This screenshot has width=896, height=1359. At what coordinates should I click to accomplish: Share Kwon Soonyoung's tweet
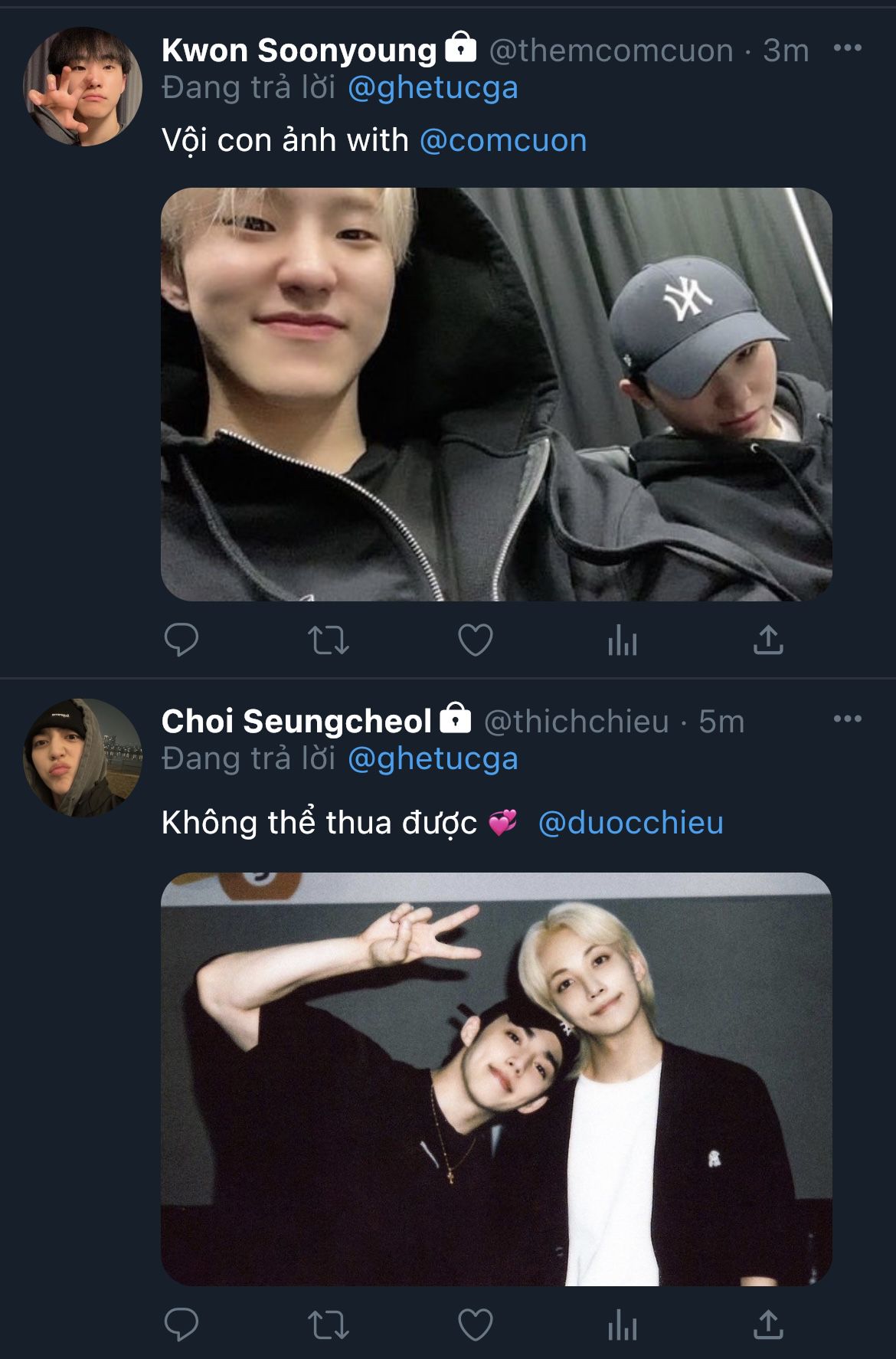768,640
